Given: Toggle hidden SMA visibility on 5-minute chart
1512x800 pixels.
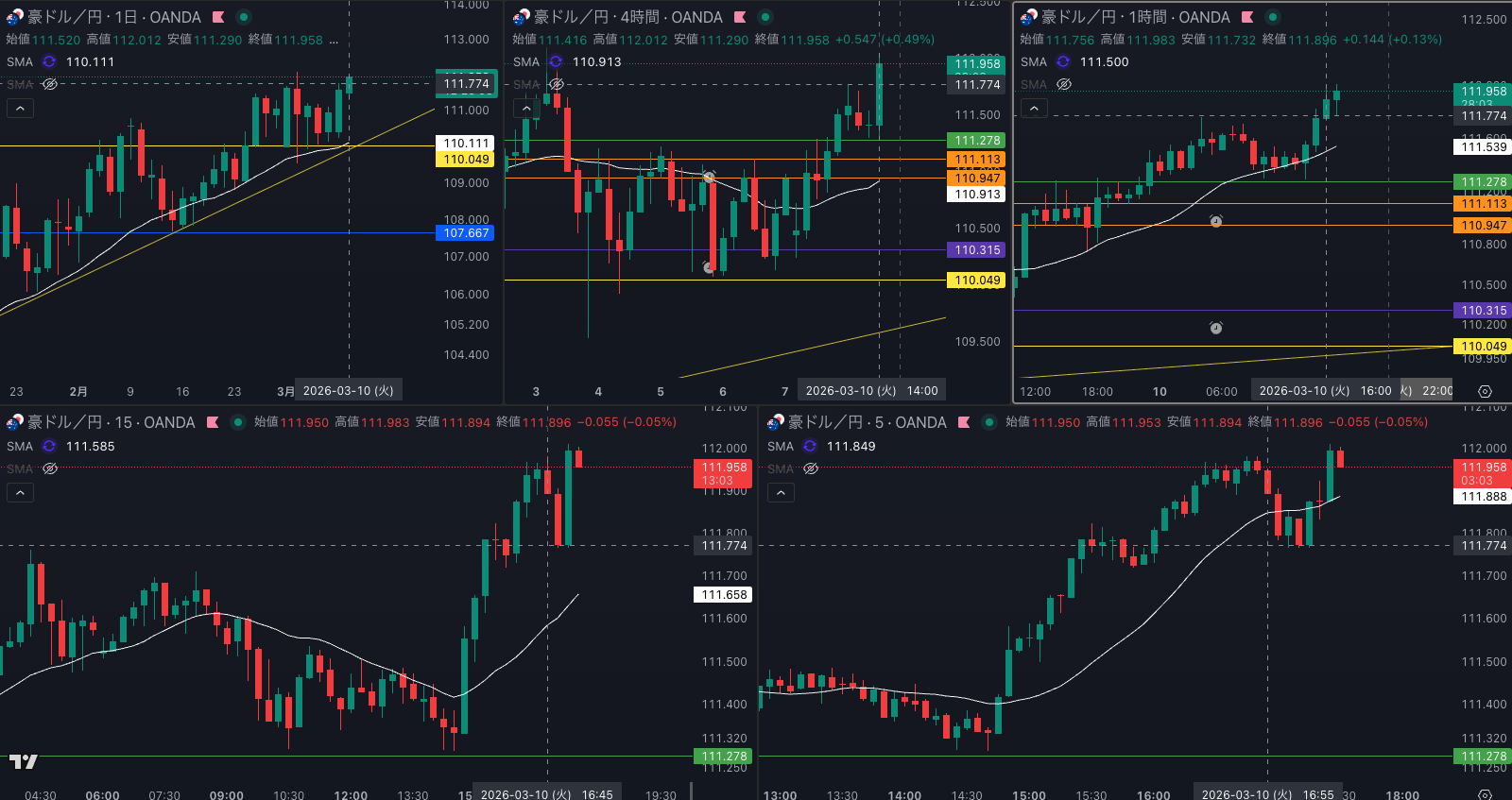Looking at the screenshot, I should 811,468.
